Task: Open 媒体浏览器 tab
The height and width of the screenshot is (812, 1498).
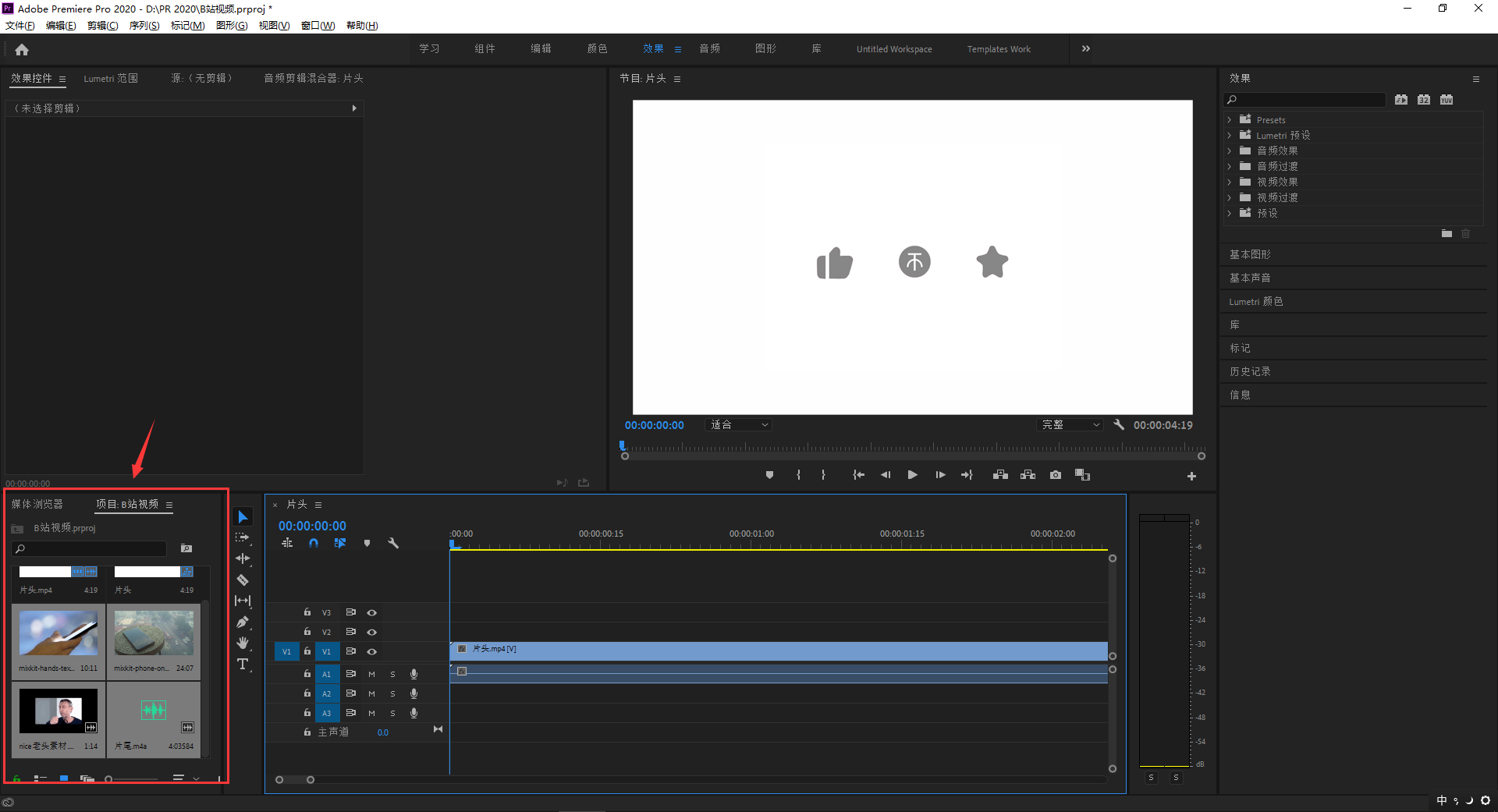Action: point(37,504)
